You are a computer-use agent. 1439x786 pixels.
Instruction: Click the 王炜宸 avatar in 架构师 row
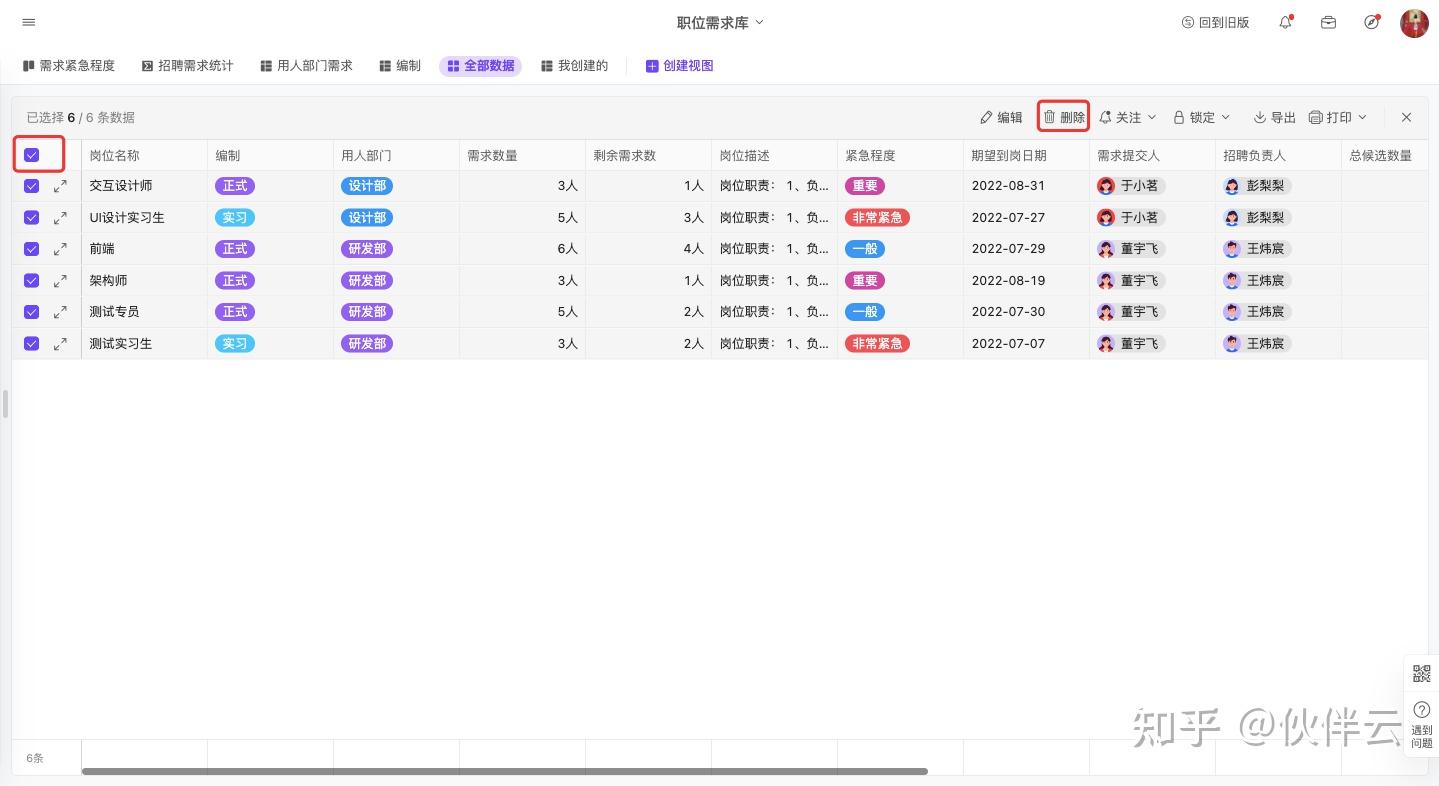(x=1232, y=280)
